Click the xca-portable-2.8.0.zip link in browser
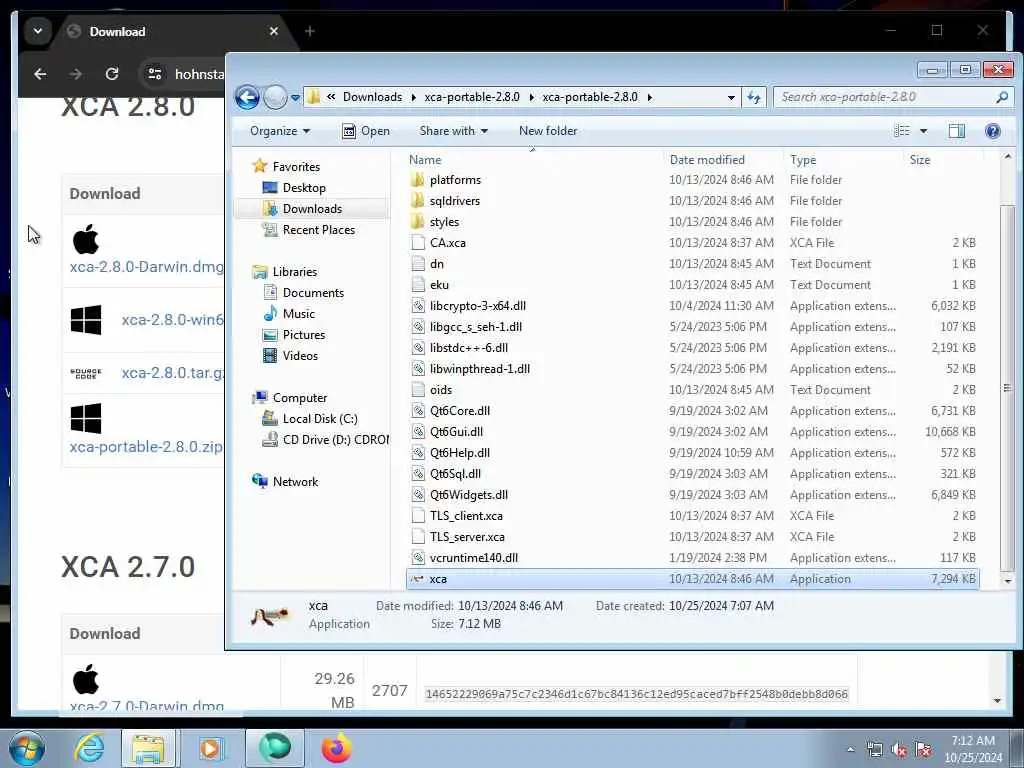The image size is (1024, 768). pyautogui.click(x=146, y=447)
